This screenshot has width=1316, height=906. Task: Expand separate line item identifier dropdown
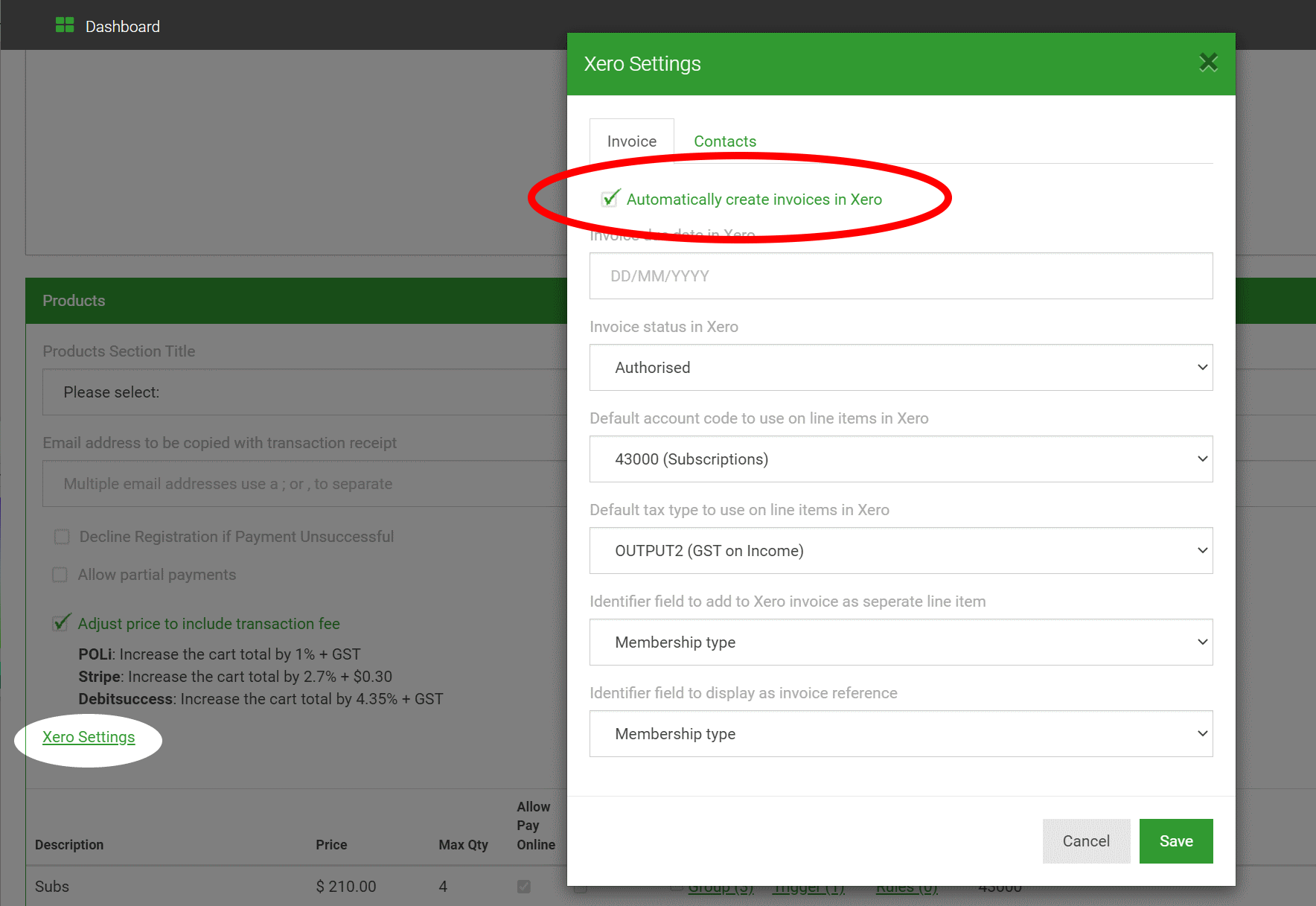901,642
